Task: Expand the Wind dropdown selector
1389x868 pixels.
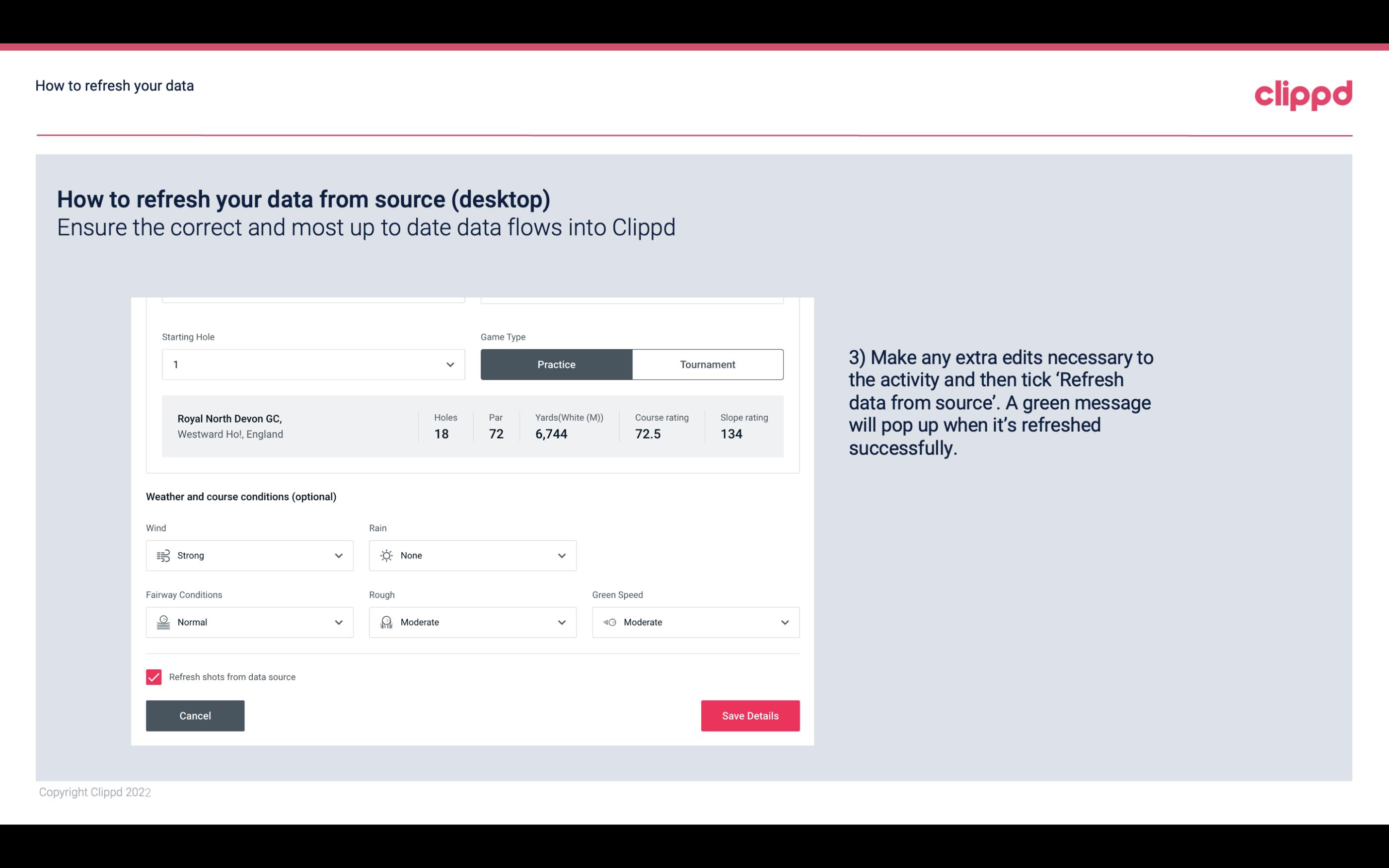Action: [x=338, y=555]
